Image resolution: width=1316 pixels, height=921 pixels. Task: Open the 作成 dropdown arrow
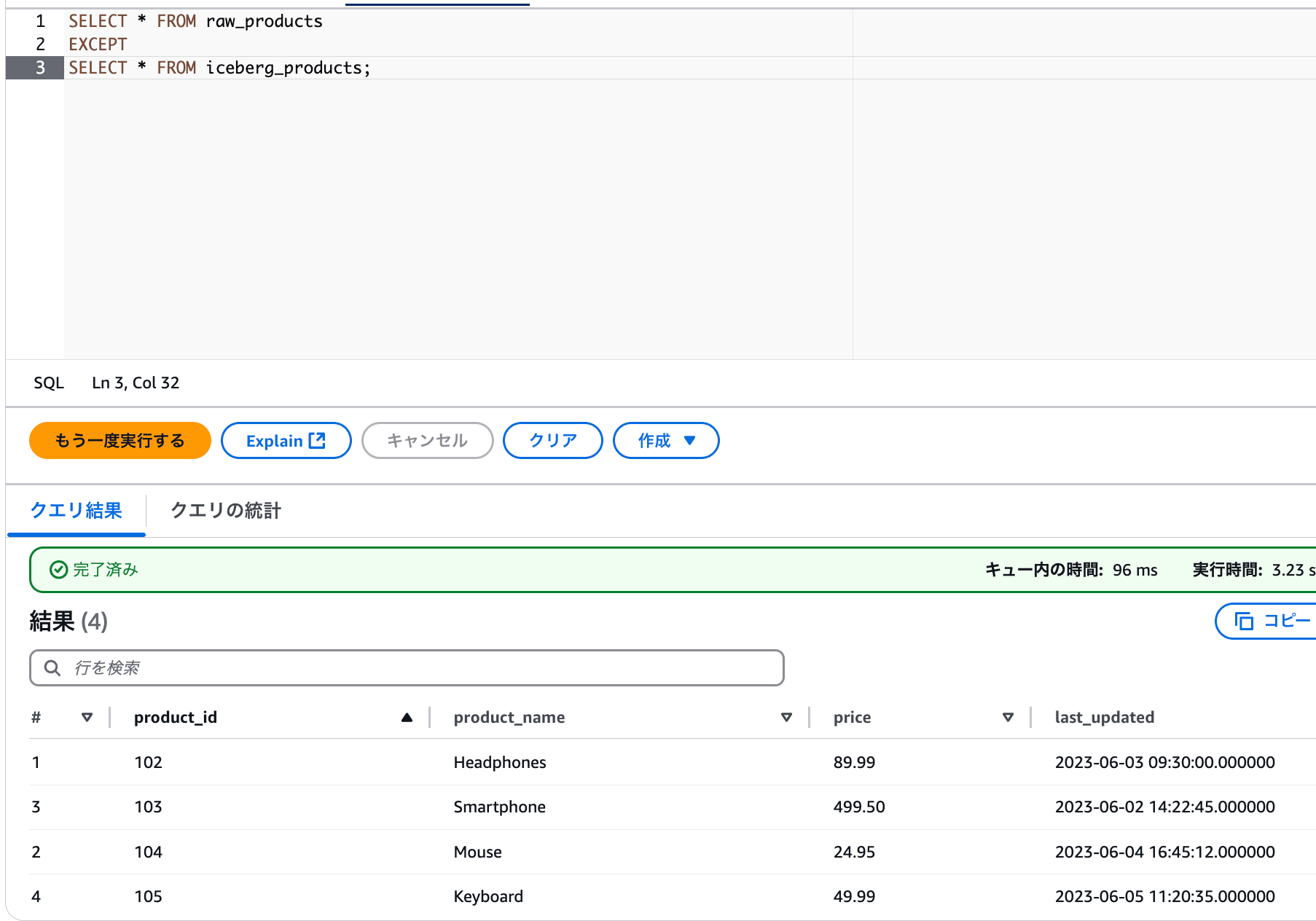690,440
